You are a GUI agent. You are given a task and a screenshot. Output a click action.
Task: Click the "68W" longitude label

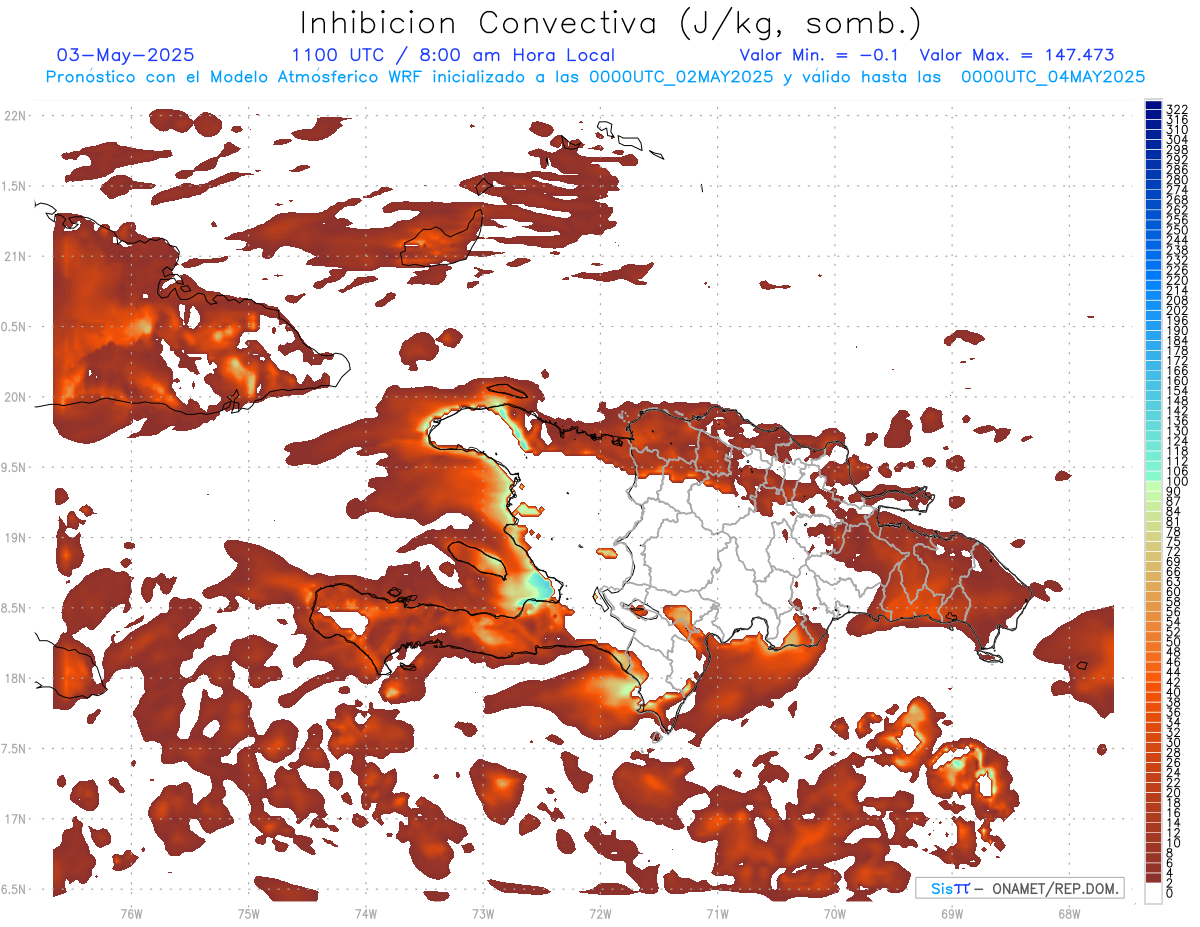point(1069,913)
